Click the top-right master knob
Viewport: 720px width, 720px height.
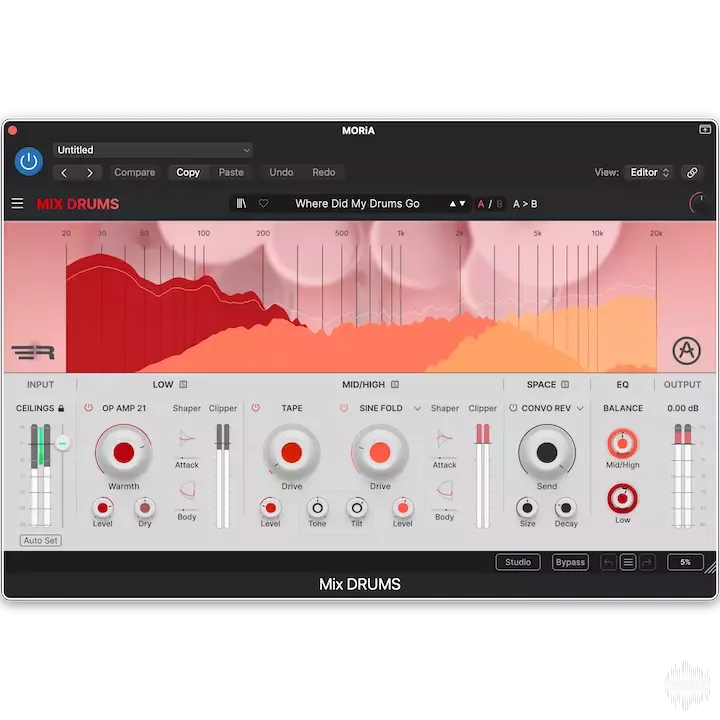pos(698,203)
